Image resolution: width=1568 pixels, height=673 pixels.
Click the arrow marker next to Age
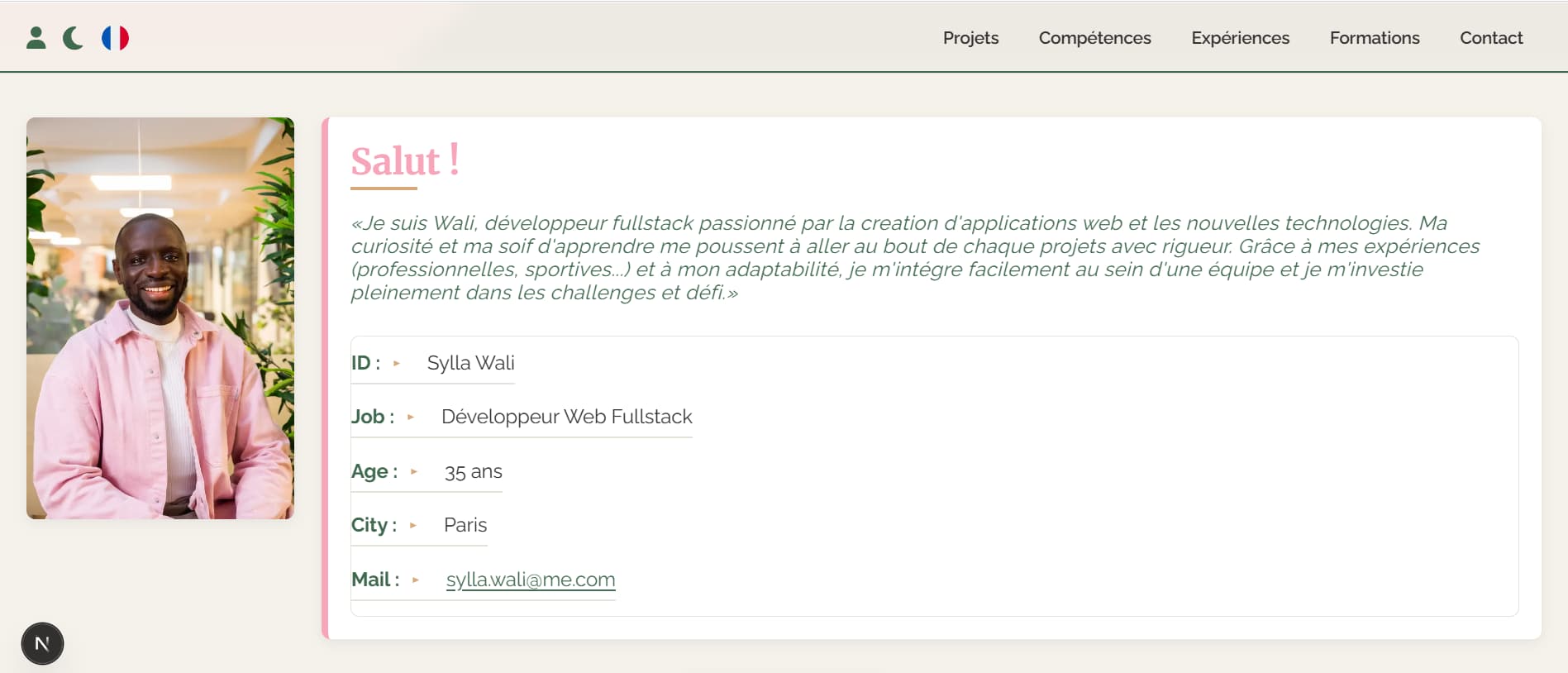pyautogui.click(x=414, y=471)
